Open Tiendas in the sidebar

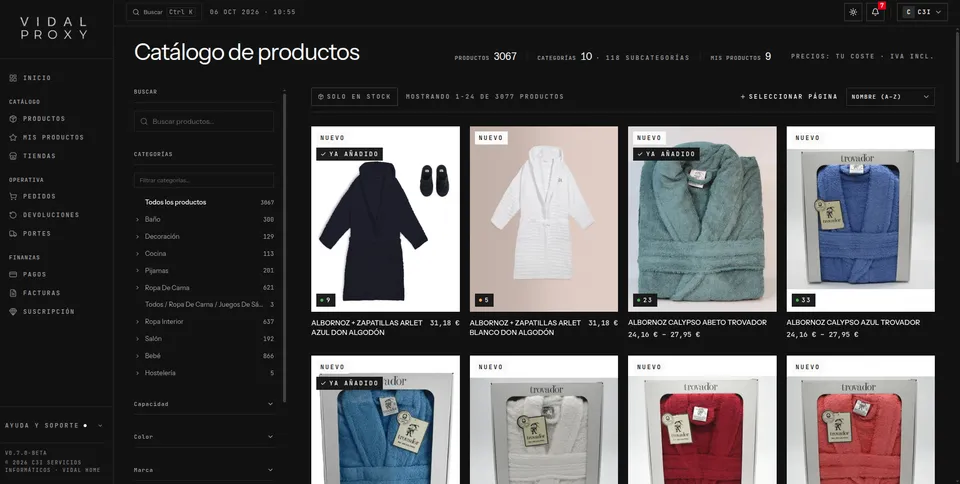(x=39, y=156)
